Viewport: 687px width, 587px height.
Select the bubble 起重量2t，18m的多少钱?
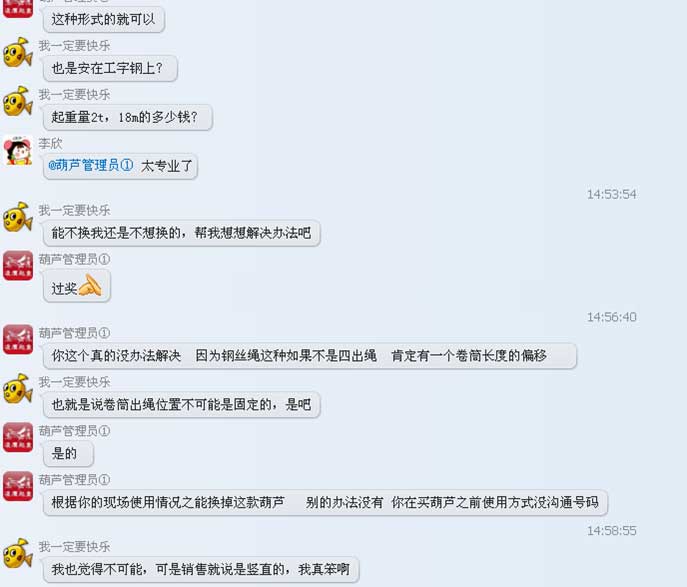(128, 117)
